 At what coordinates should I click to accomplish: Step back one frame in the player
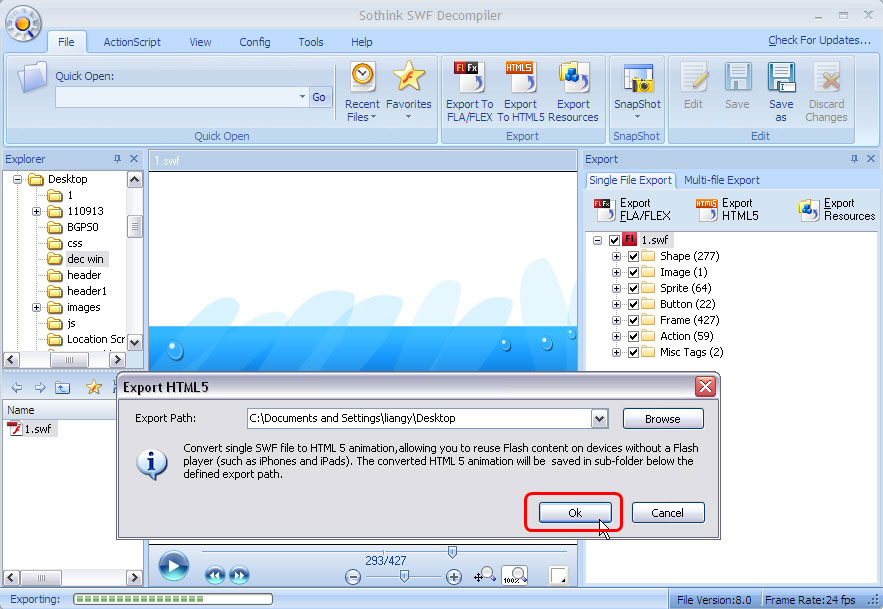click(x=215, y=575)
